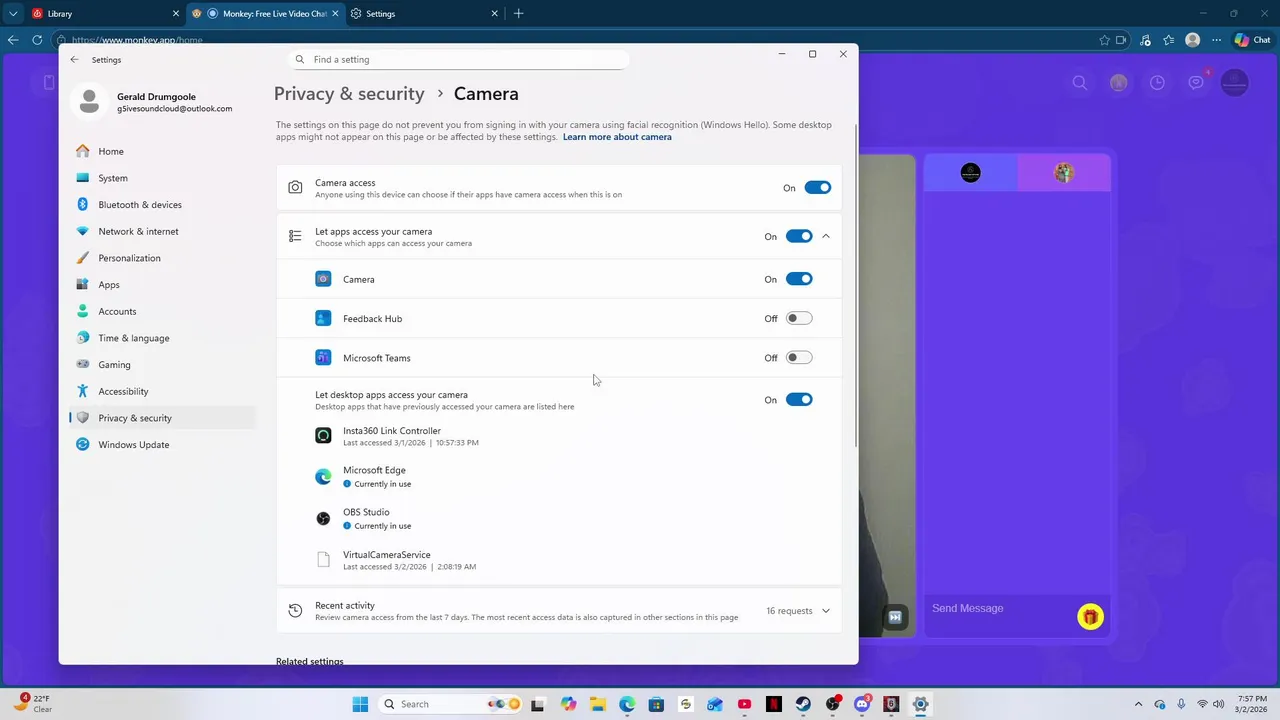The width and height of the screenshot is (1280, 720).
Task: Open File Explorer from taskbar
Action: pyautogui.click(x=597, y=704)
